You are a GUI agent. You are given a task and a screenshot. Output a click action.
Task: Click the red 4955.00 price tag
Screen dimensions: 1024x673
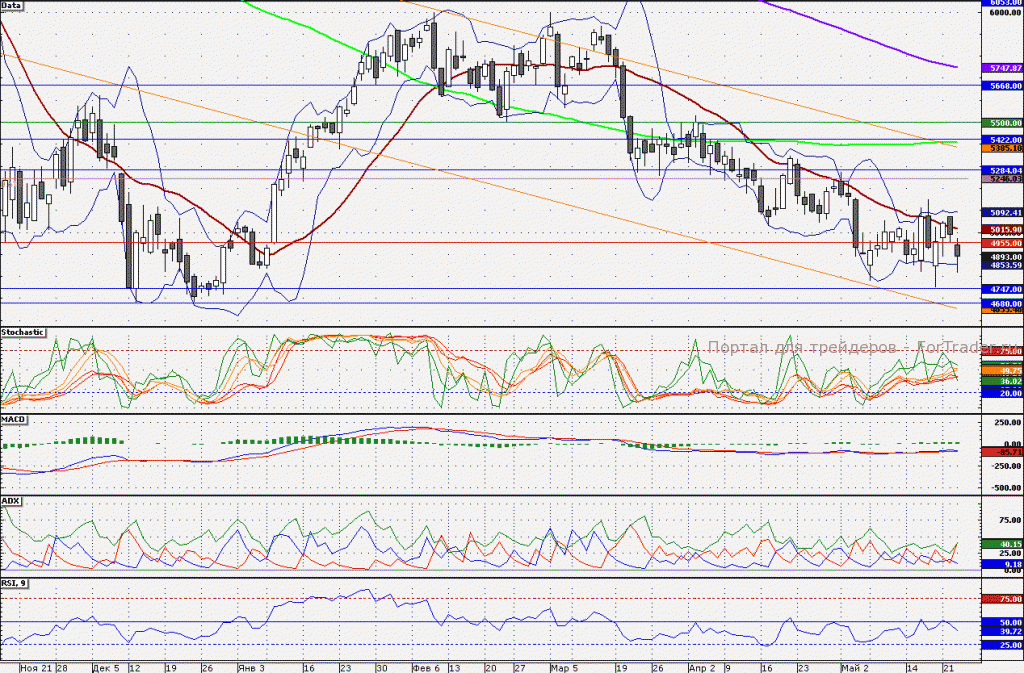1002,243
